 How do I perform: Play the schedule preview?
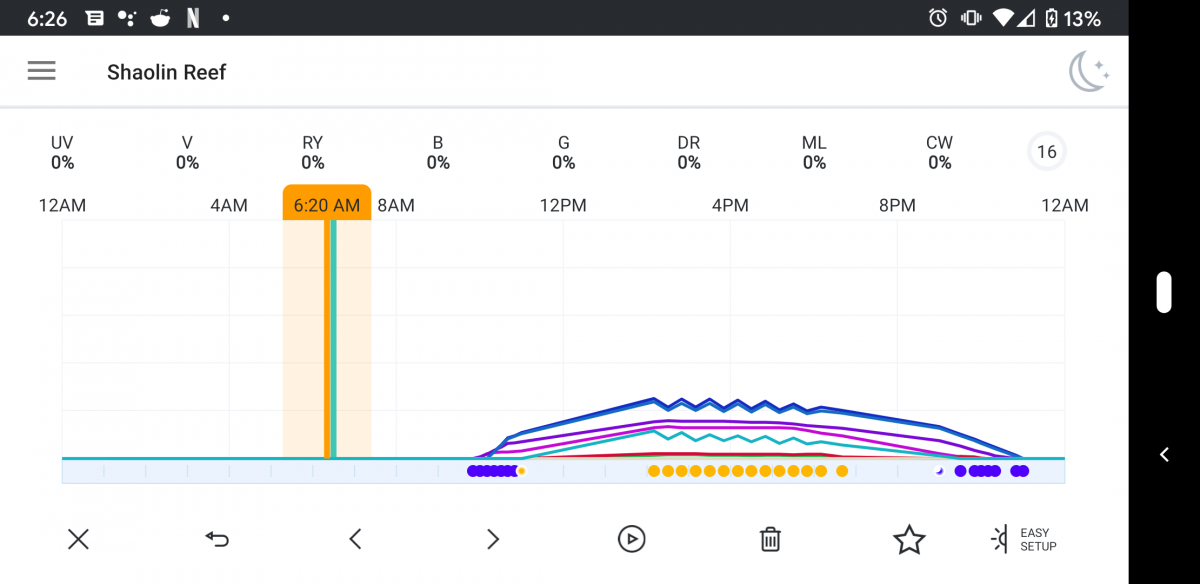[631, 540]
